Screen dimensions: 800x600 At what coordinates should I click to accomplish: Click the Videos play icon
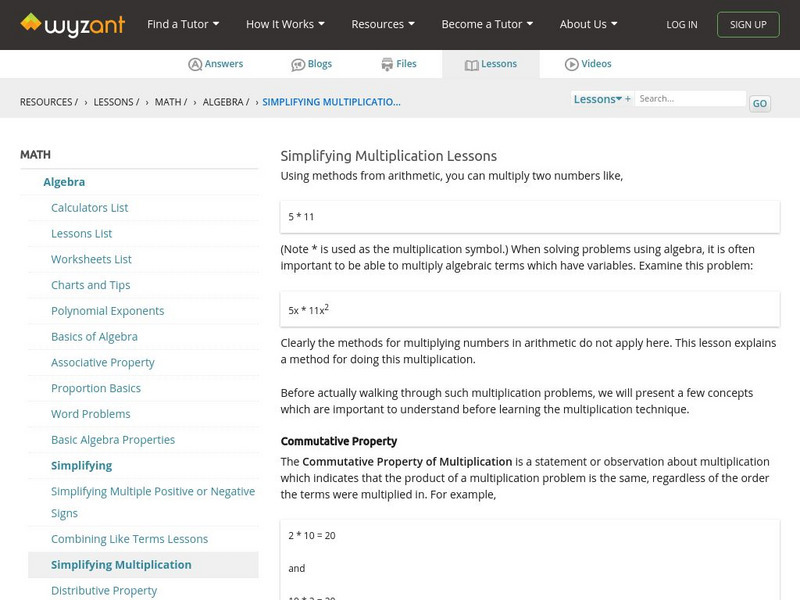(572, 64)
